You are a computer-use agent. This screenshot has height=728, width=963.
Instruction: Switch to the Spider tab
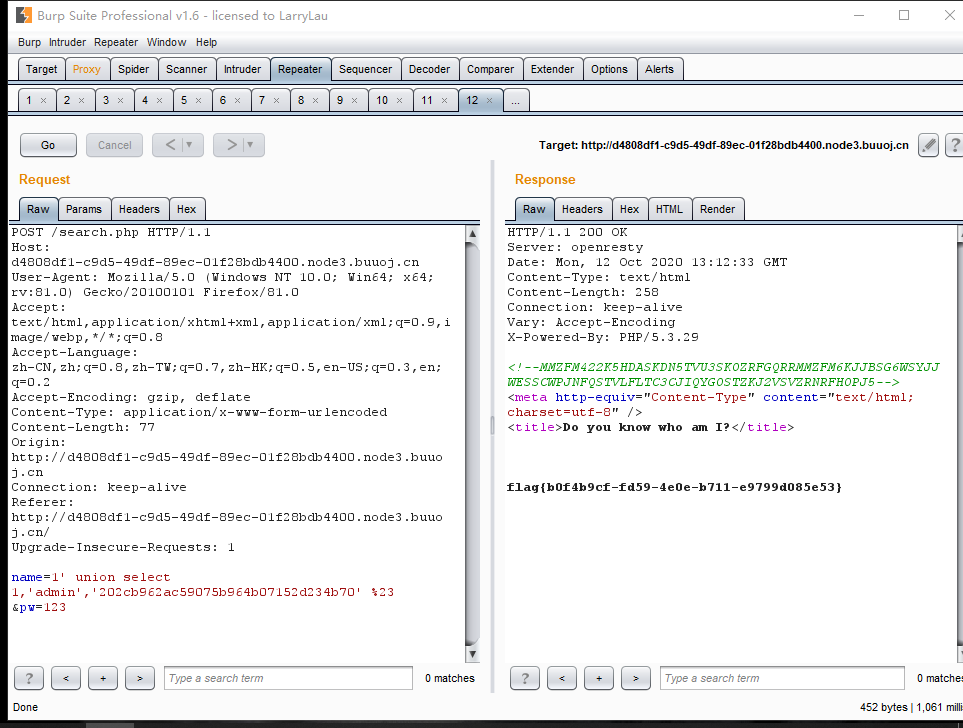[x=133, y=69]
